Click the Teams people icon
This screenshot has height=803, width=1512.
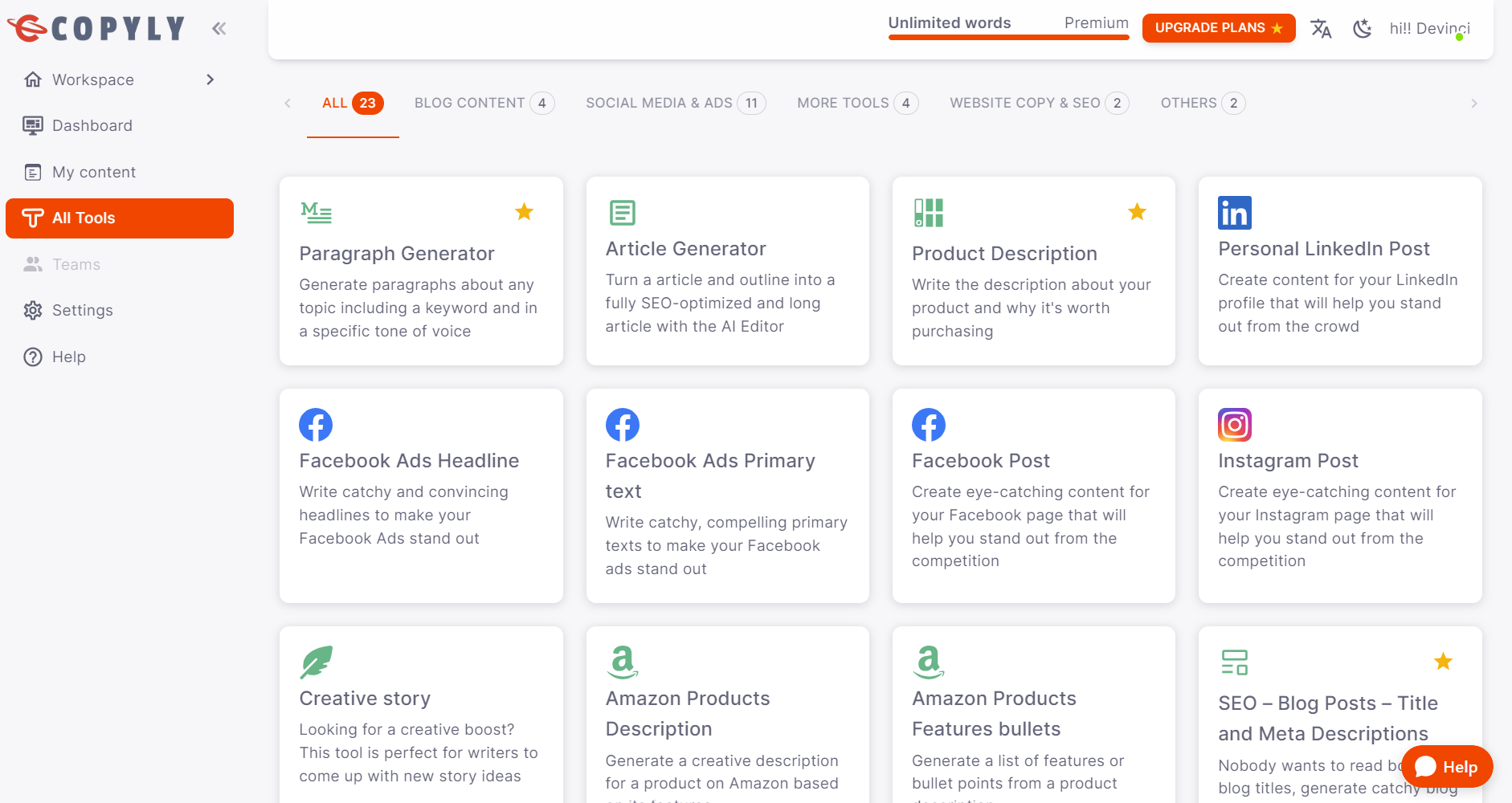point(33,264)
